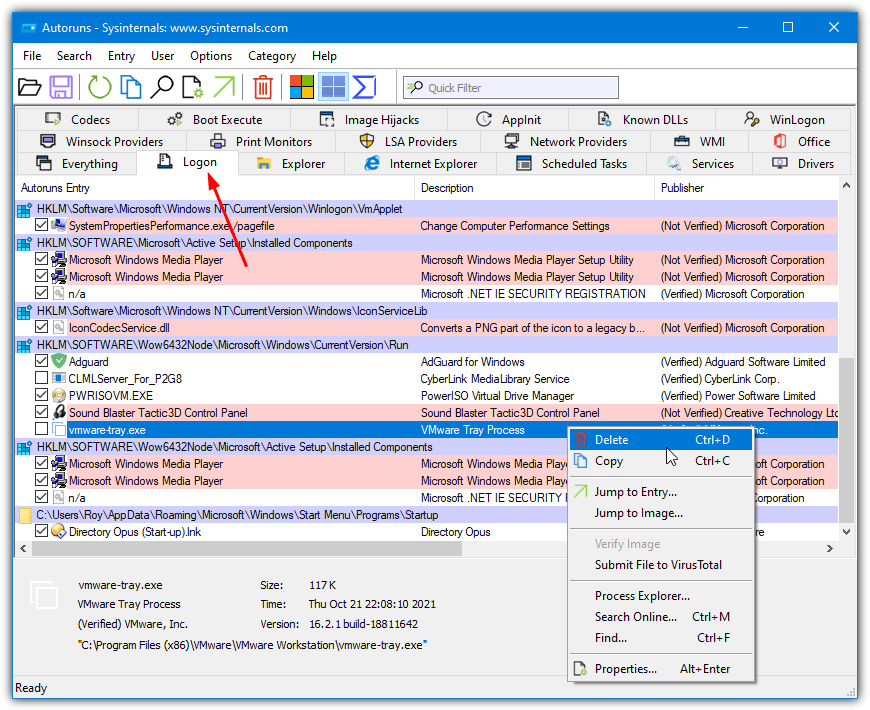The height and width of the screenshot is (710, 870).
Task: Select the 'AdGuard for Windows' description cell
Action: (473, 362)
